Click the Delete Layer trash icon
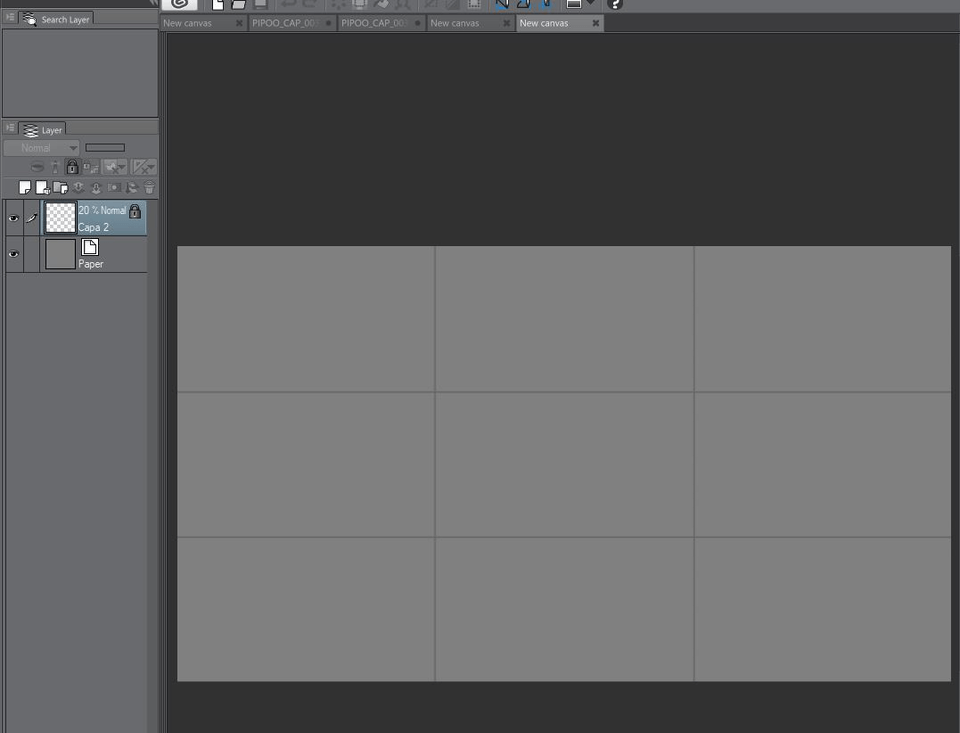Image resolution: width=960 pixels, height=733 pixels. [x=149, y=187]
